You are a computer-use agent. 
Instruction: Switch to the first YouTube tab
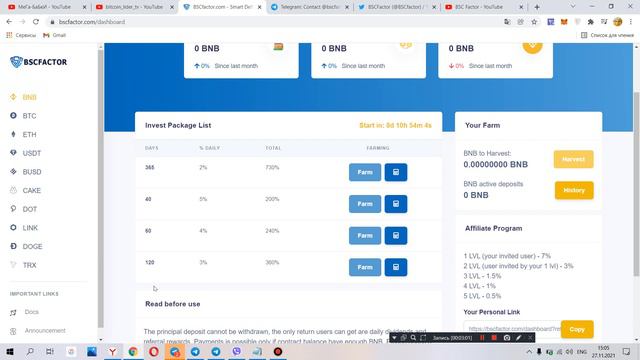tap(47, 7)
